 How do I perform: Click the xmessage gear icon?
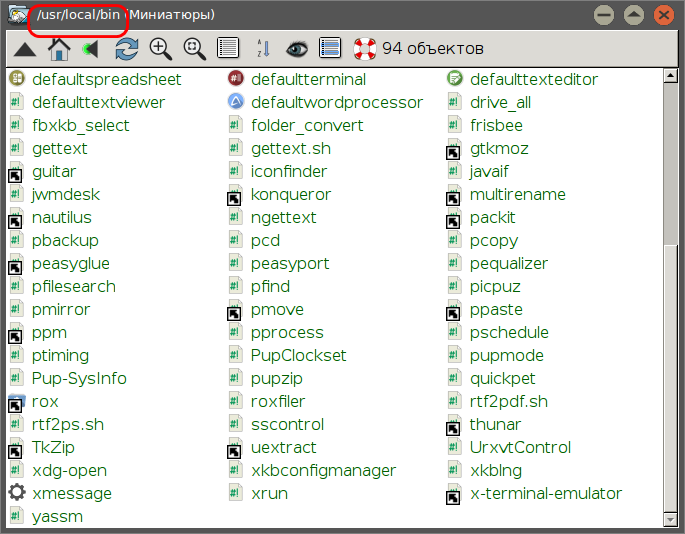pyautogui.click(x=17, y=492)
